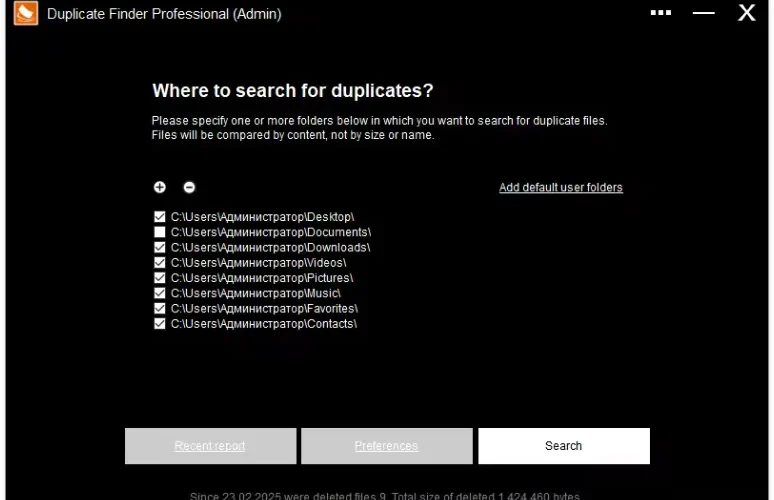Disable the Pictures folder checkbox
This screenshot has height=500, width=774.
click(x=159, y=278)
